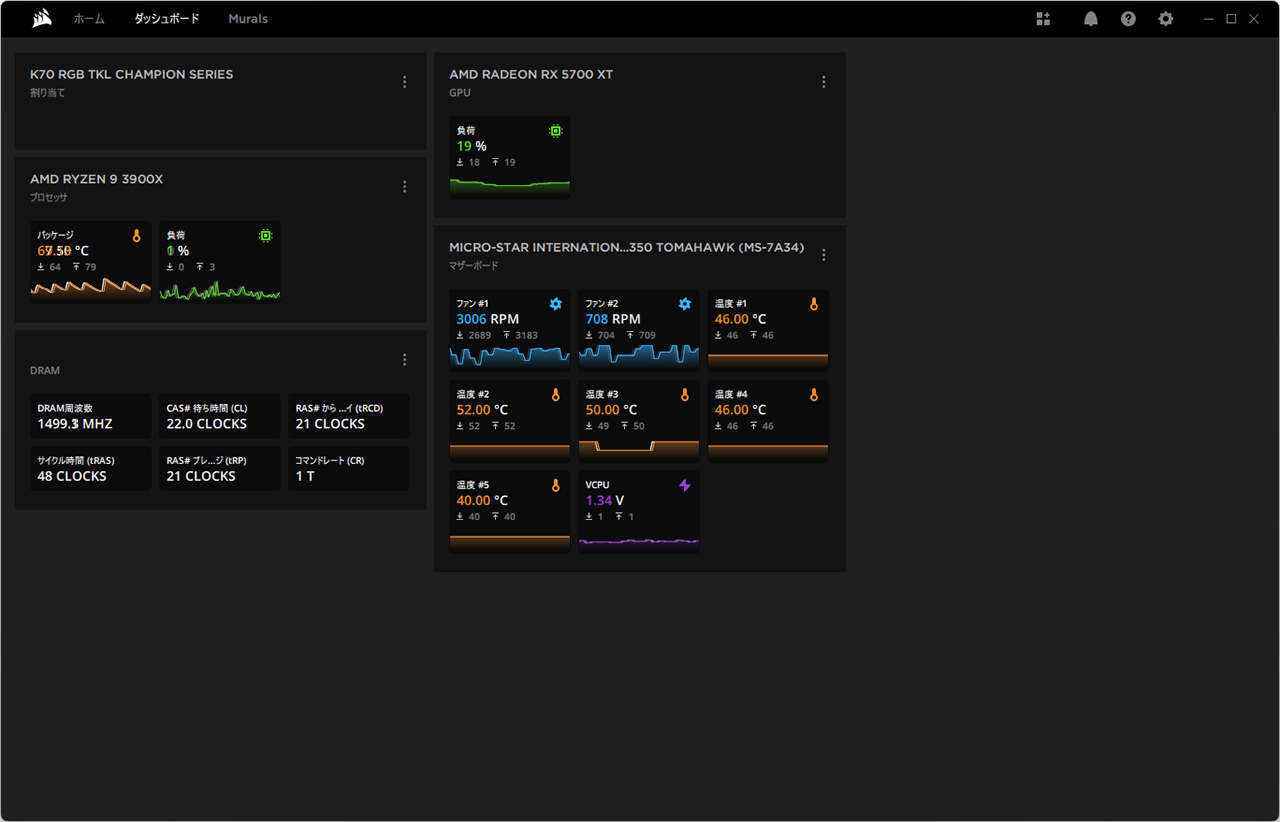This screenshot has height=822, width=1280.
Task: Click gear icon on ファン #1 tile
Action: click(556, 304)
